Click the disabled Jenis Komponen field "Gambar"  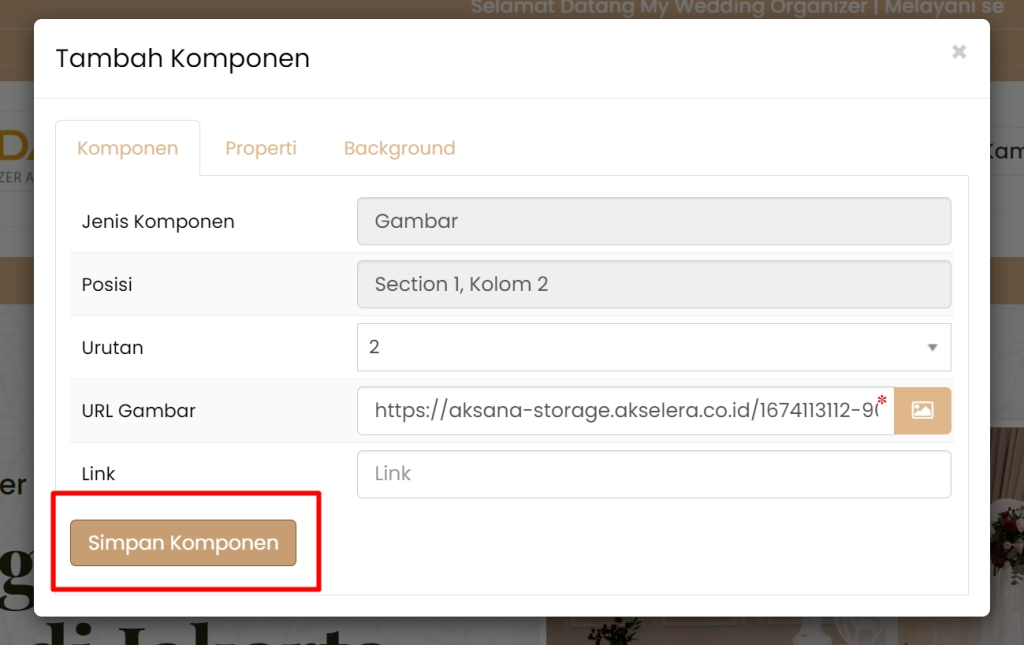(x=653, y=221)
